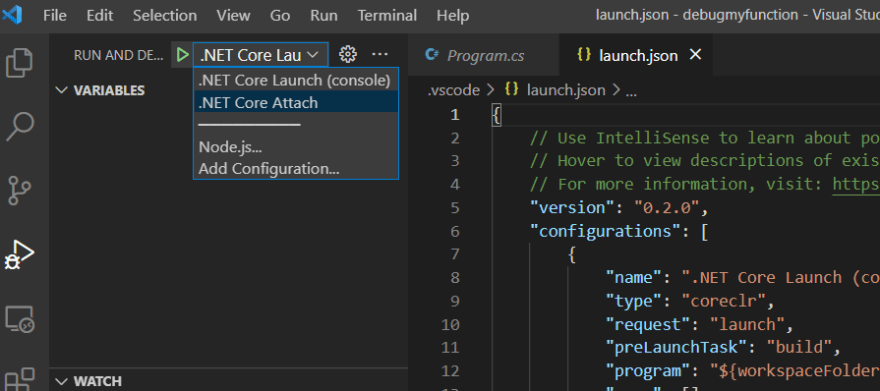Open the Edit menu
Image resolution: width=880 pixels, height=391 pixels.
click(100, 15)
